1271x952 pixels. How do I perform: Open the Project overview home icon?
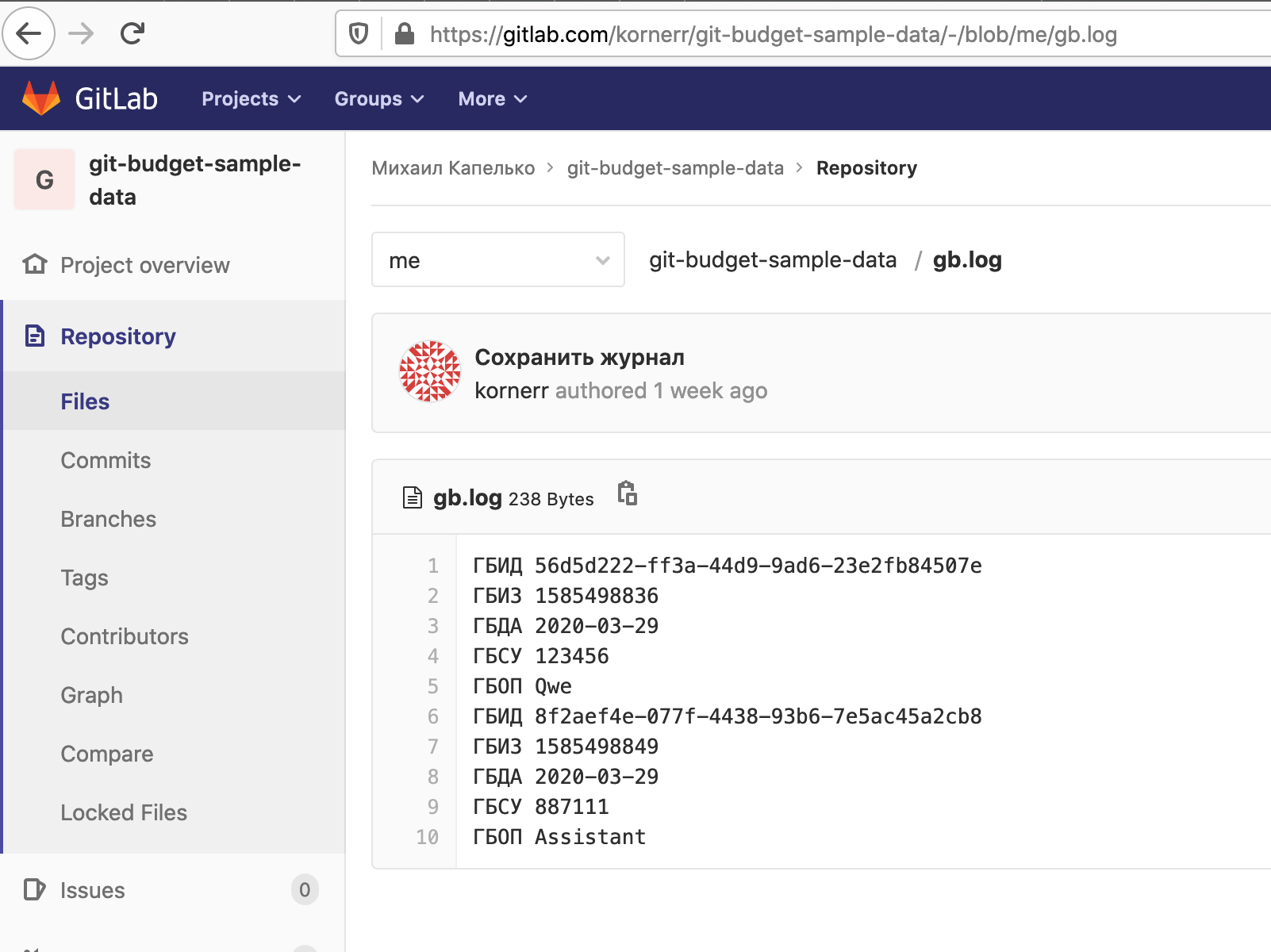pyautogui.click(x=34, y=265)
